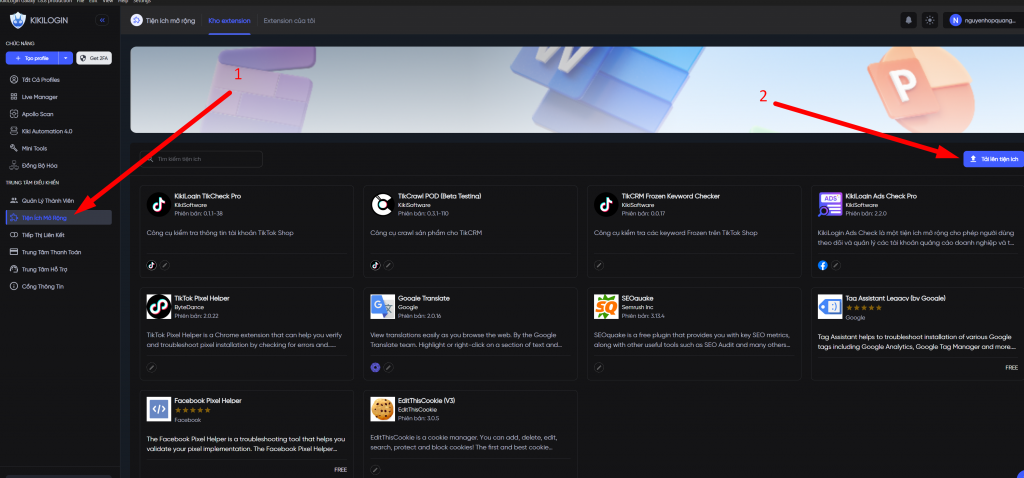Click the KikiLogin shield logo

tap(18, 21)
